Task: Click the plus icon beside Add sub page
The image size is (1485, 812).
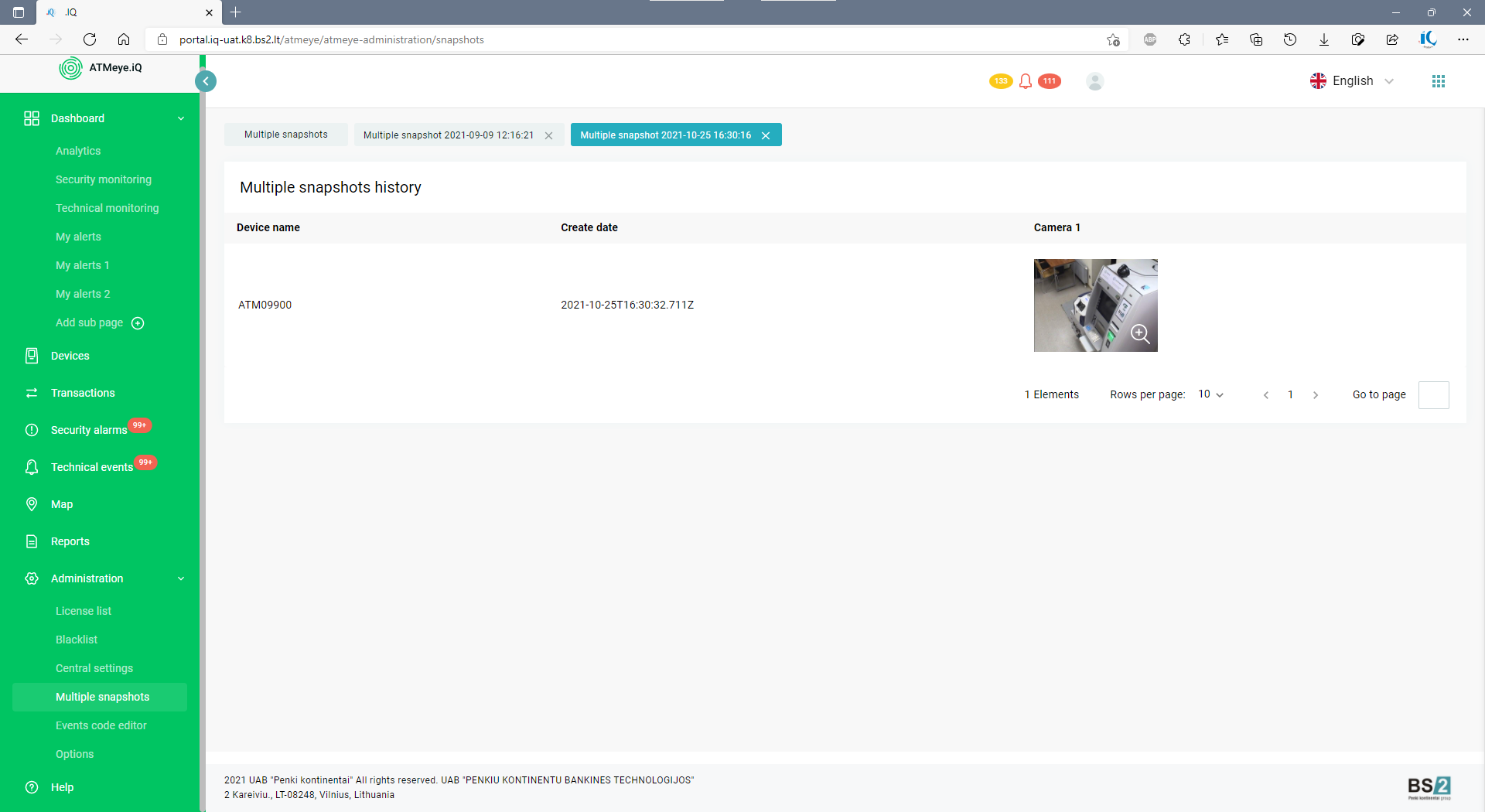Action: coord(138,323)
